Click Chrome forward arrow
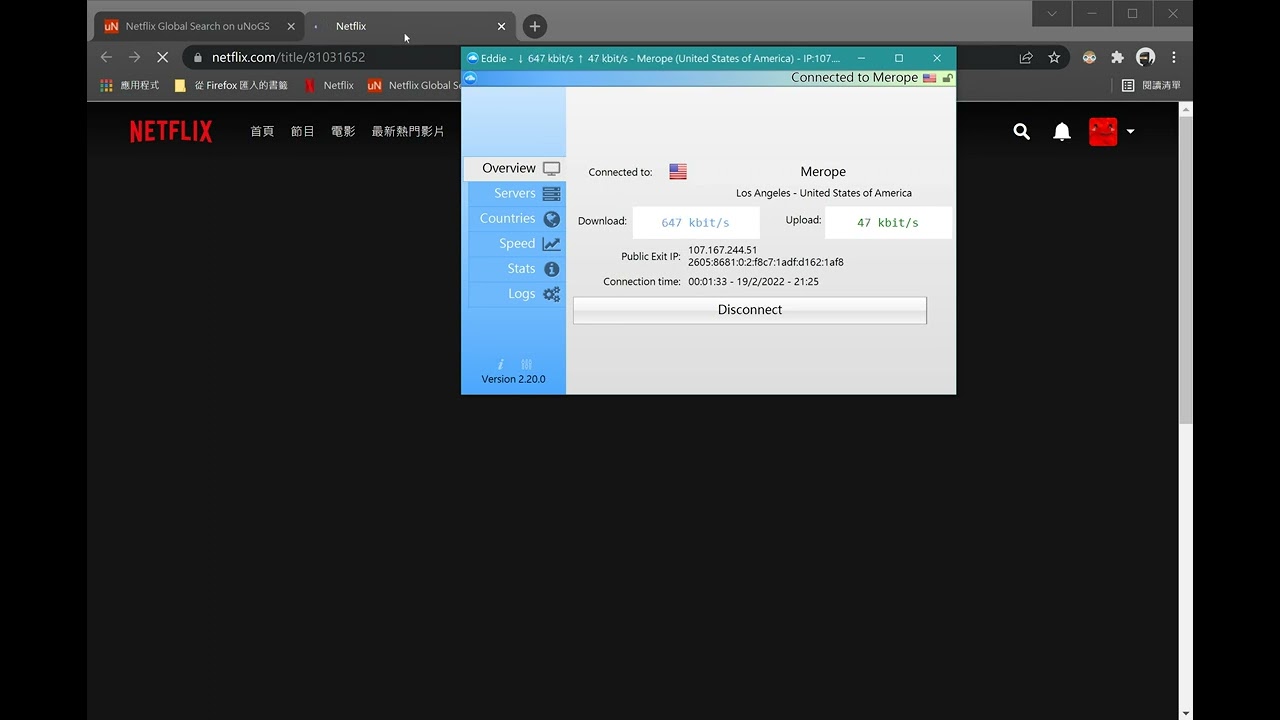 click(x=135, y=57)
